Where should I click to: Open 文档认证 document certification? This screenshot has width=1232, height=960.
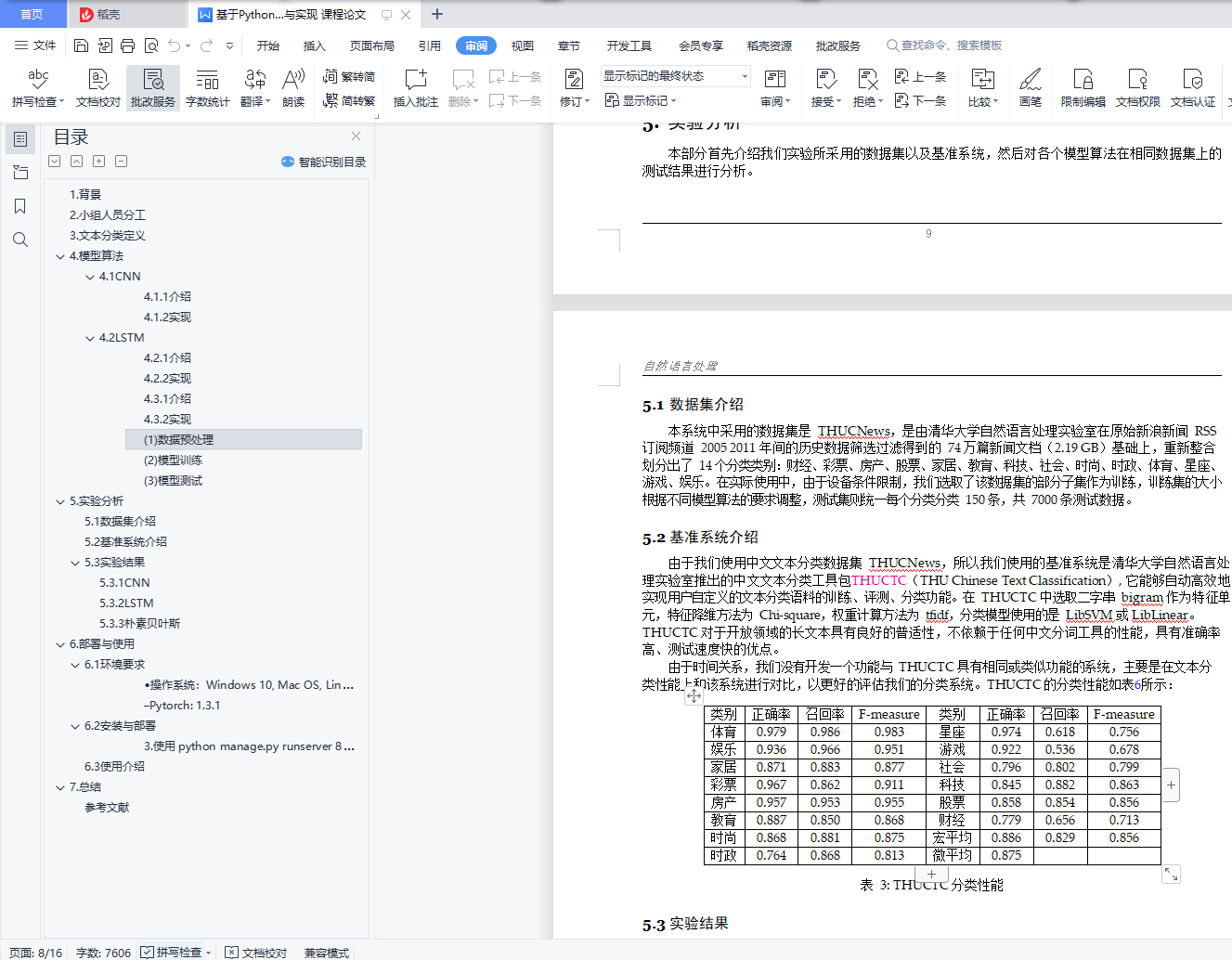pyautogui.click(x=1193, y=87)
